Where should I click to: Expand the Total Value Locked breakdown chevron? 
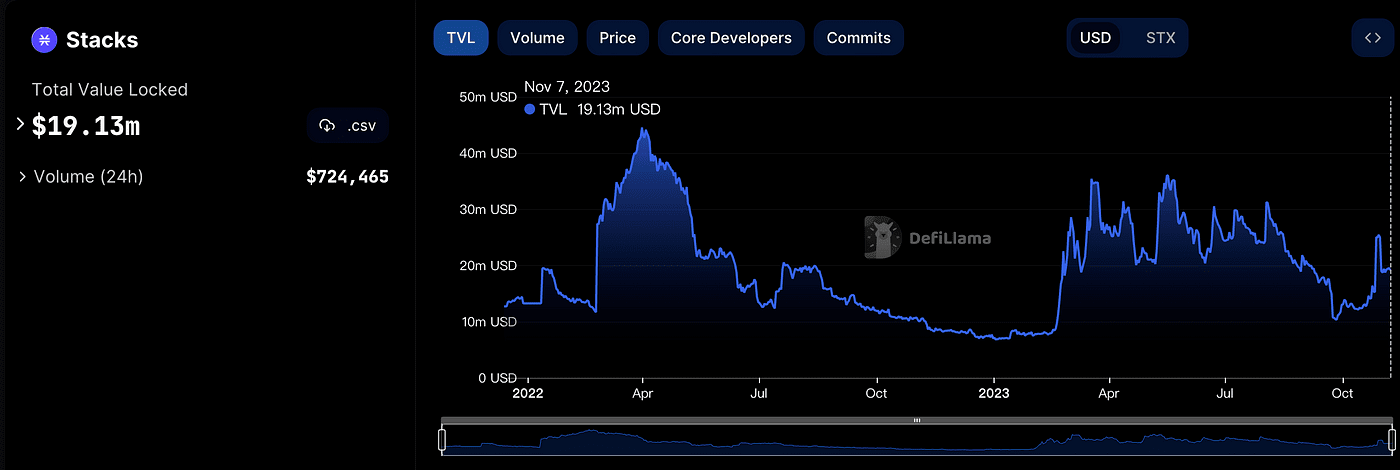19,125
